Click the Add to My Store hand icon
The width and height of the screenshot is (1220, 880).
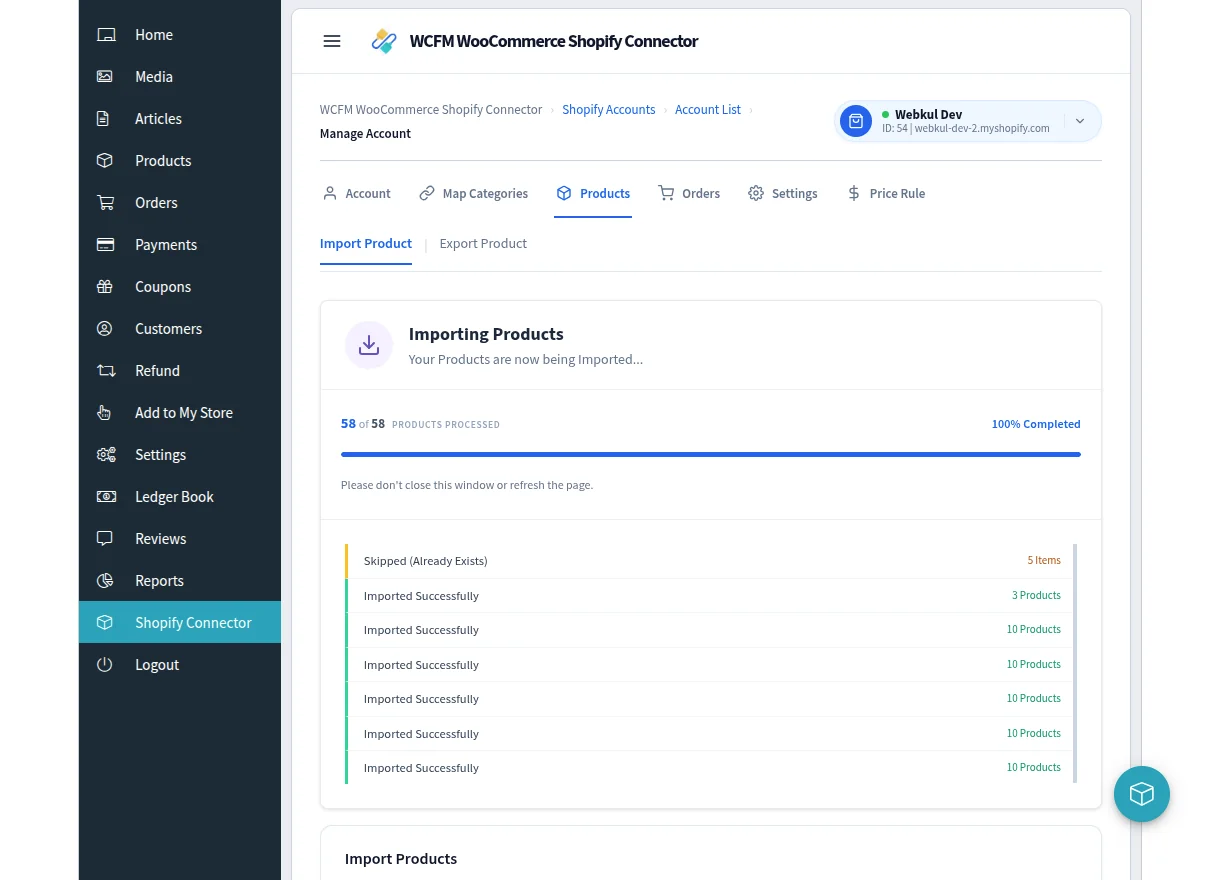[105, 413]
